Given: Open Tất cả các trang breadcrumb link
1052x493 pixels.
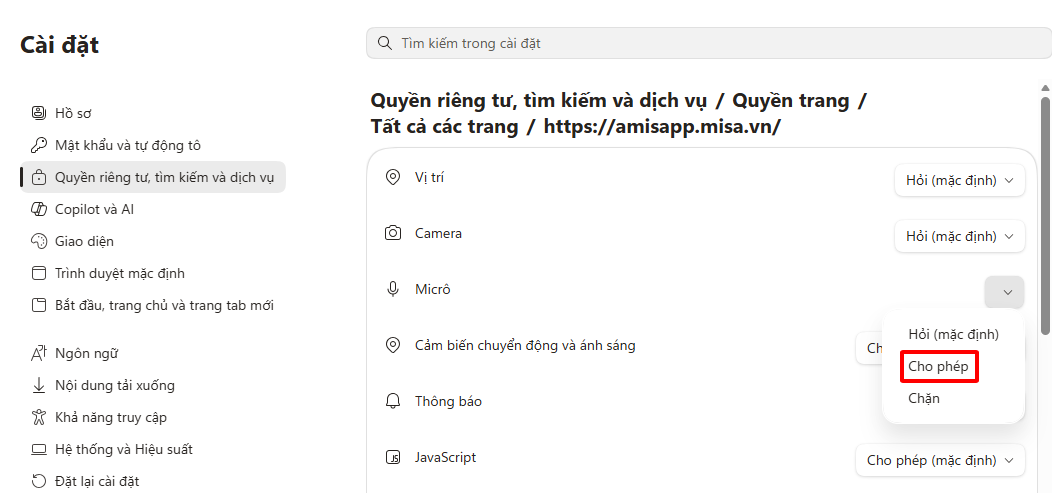Looking at the screenshot, I should (444, 126).
